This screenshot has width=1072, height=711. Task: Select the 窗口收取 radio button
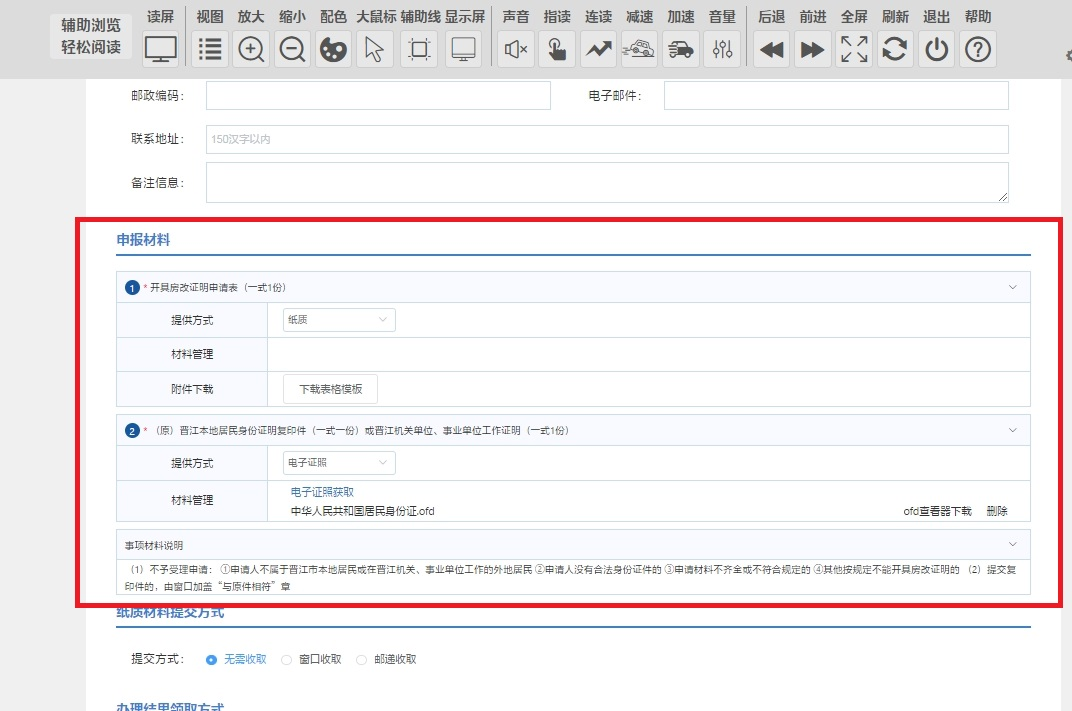pyautogui.click(x=287, y=660)
